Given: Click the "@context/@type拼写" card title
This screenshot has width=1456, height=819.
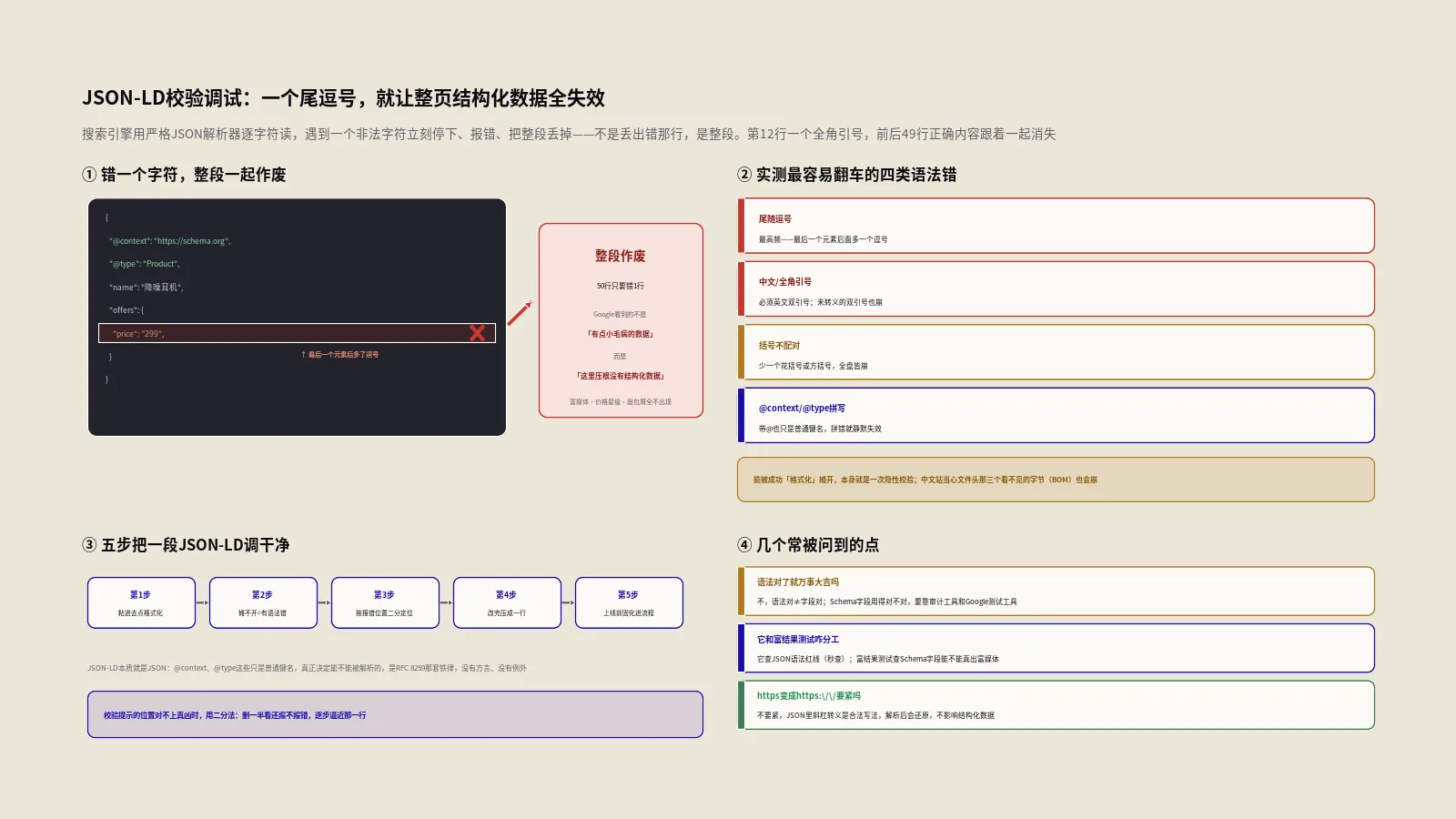Looking at the screenshot, I should [802, 409].
